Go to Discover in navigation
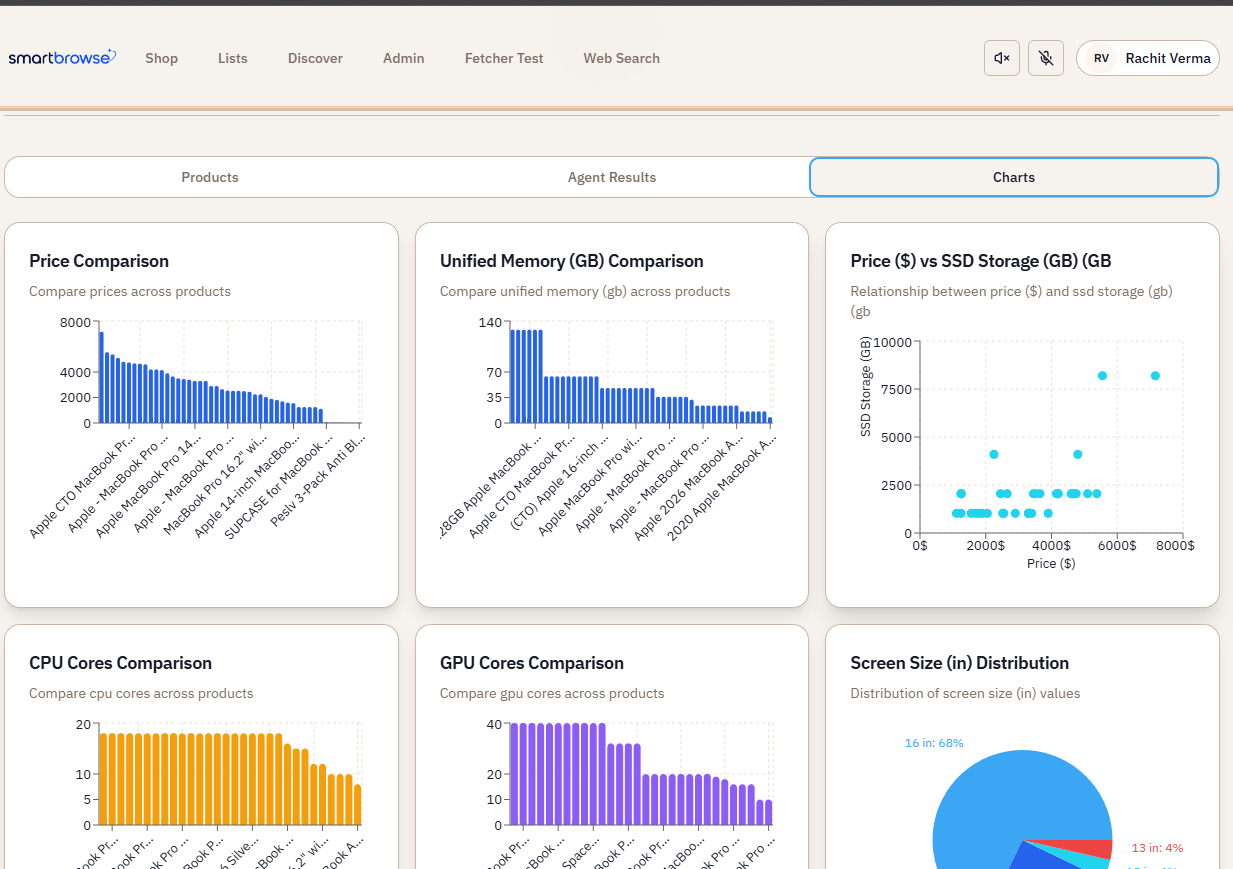 pyautogui.click(x=315, y=58)
